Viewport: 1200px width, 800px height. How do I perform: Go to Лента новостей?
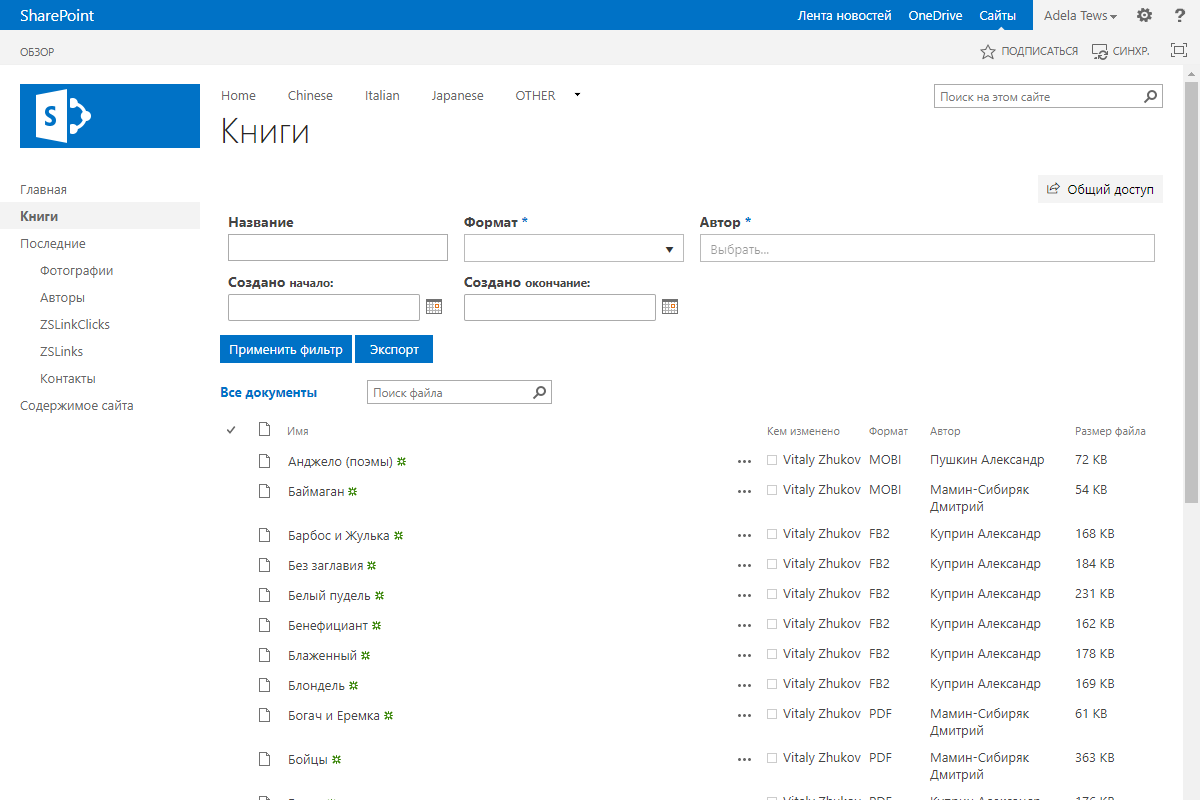844,15
